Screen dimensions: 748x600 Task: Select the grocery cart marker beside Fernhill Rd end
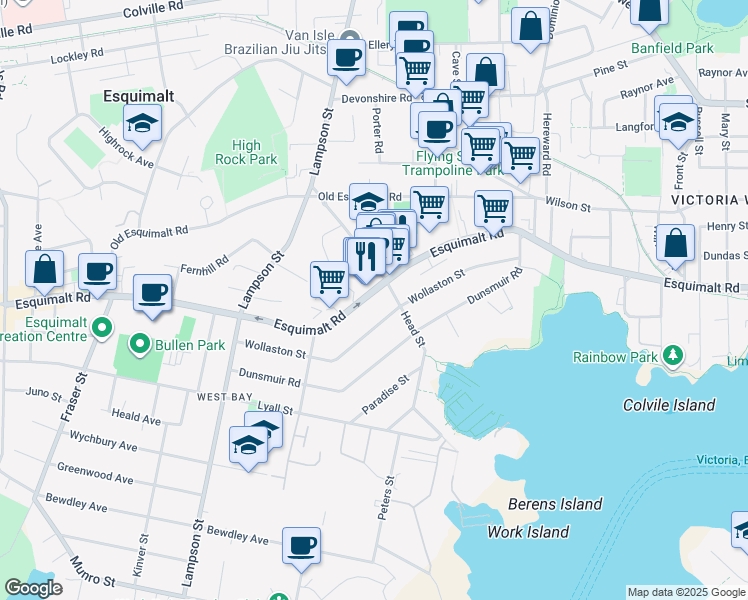[329, 282]
